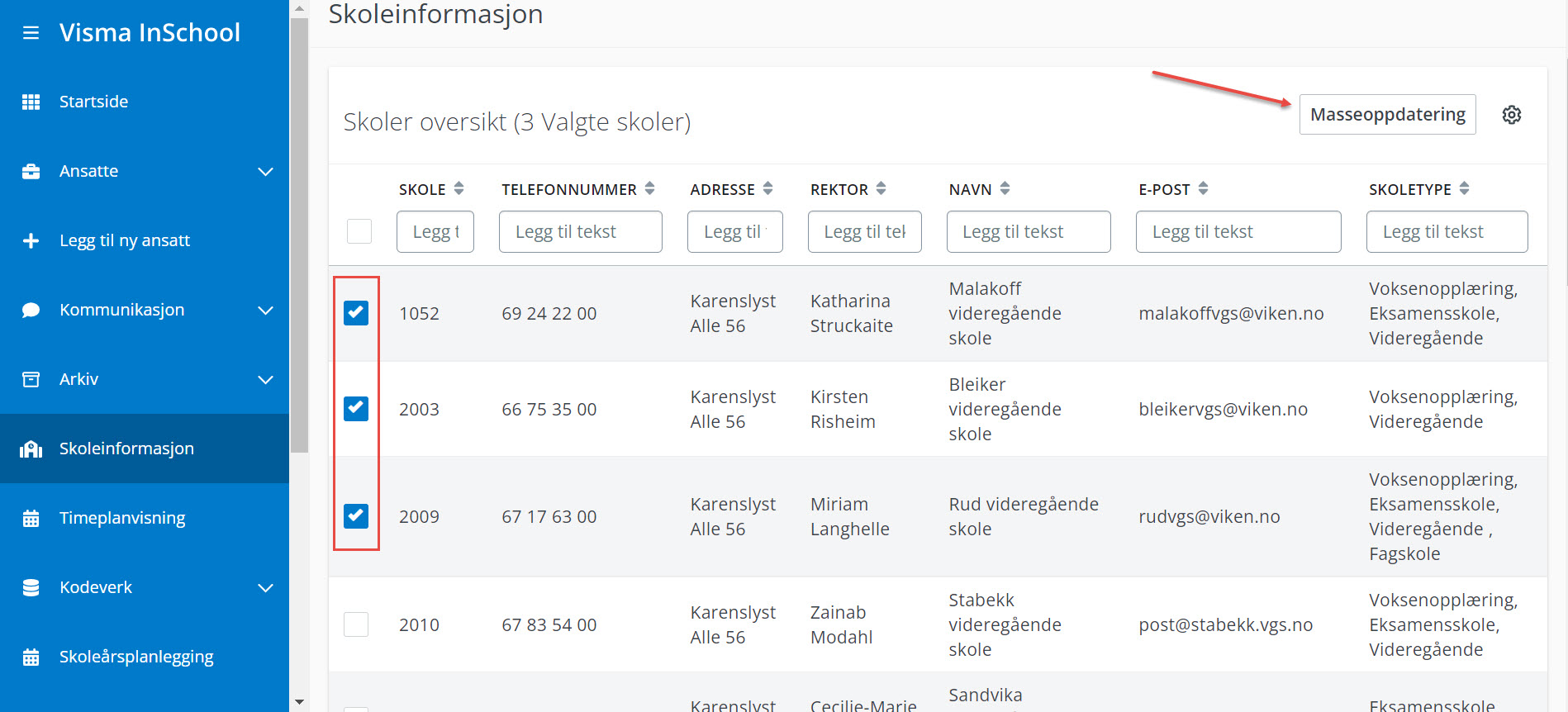Toggle the select-all schools checkbox
This screenshot has height=712, width=1568.
tap(359, 231)
